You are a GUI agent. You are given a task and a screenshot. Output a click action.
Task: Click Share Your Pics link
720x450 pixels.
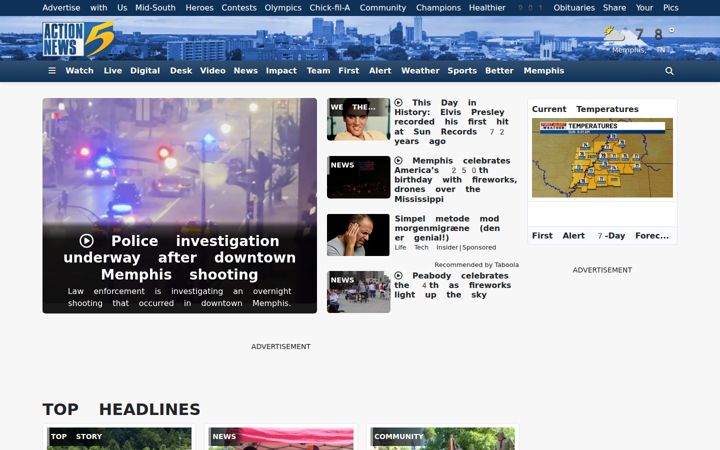641,8
